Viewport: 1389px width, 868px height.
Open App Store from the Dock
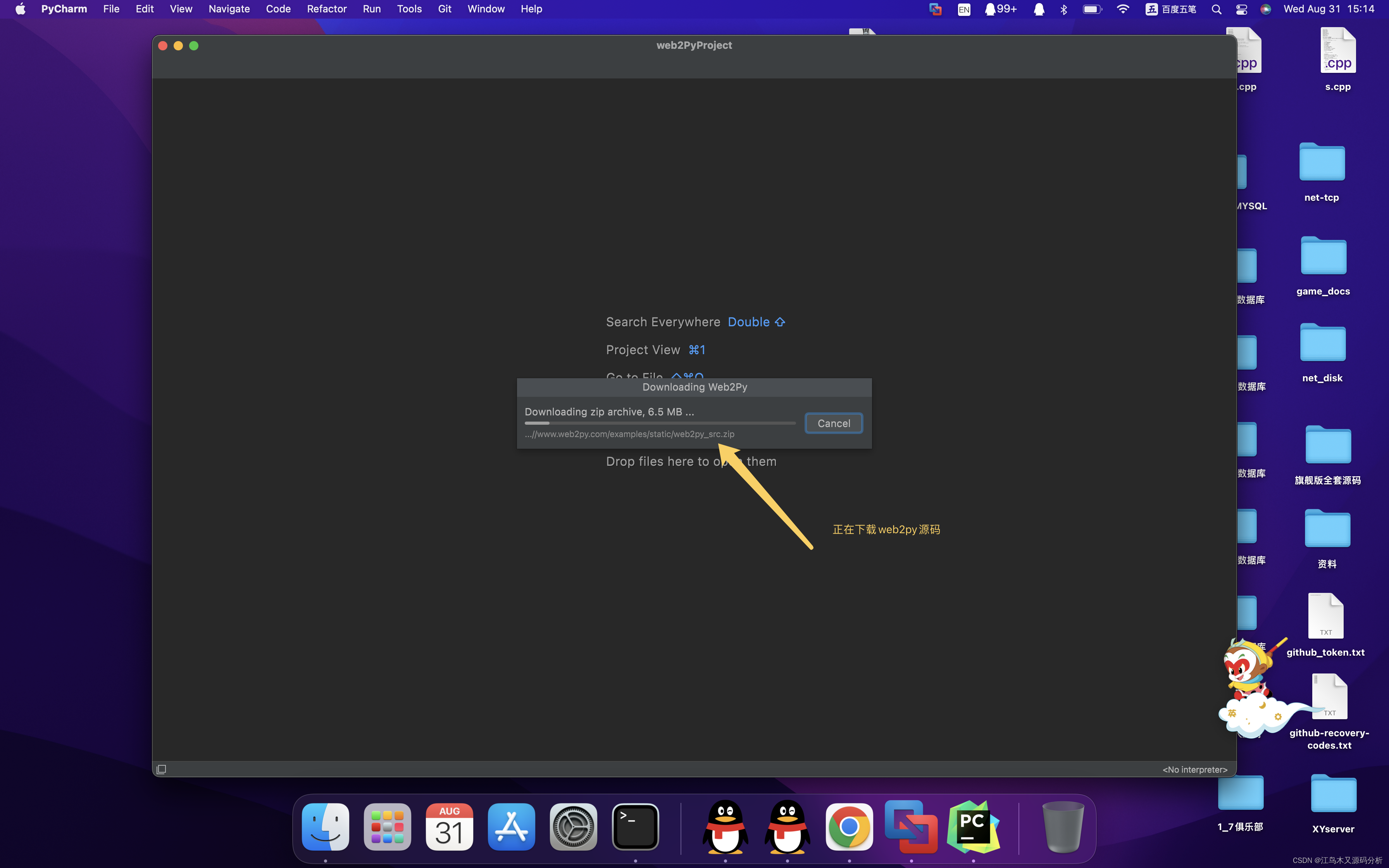pos(512,827)
